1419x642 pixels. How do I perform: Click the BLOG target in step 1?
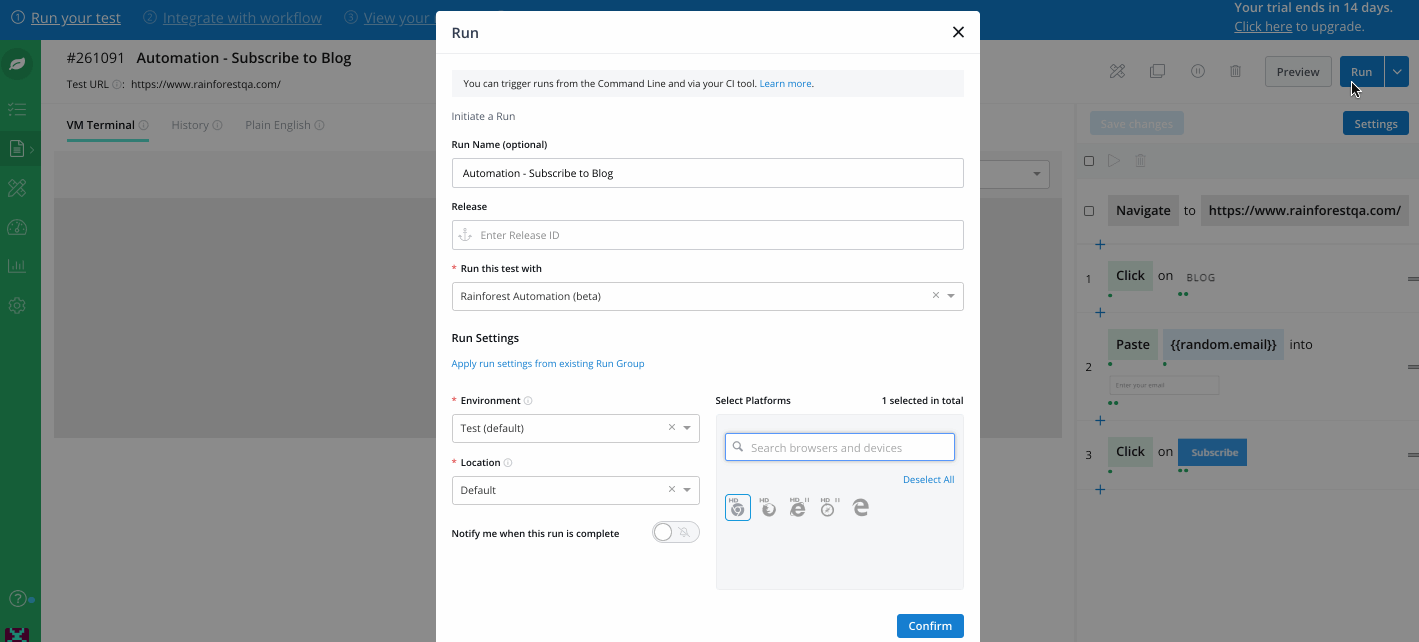click(1200, 277)
